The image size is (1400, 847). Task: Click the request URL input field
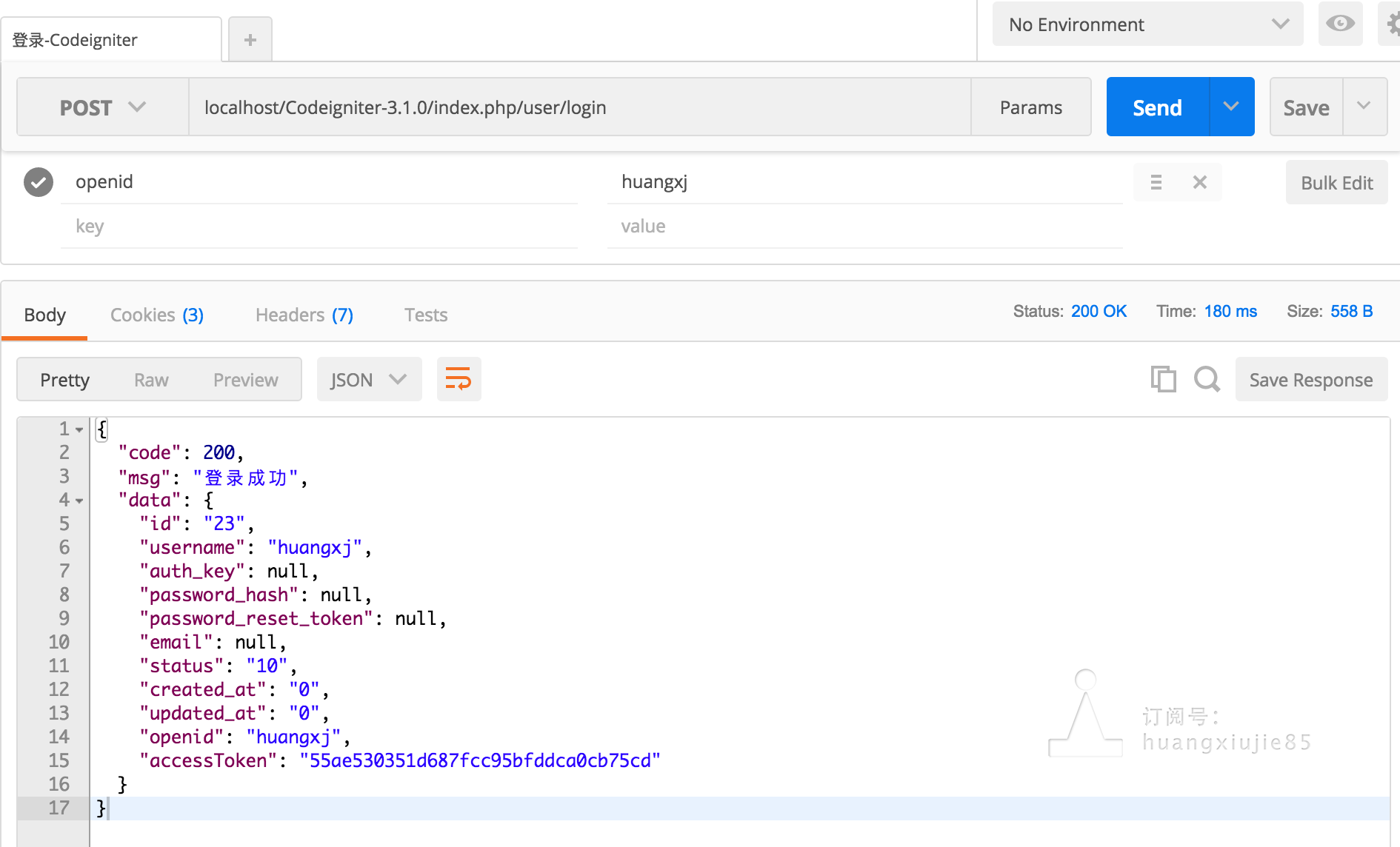[578, 107]
